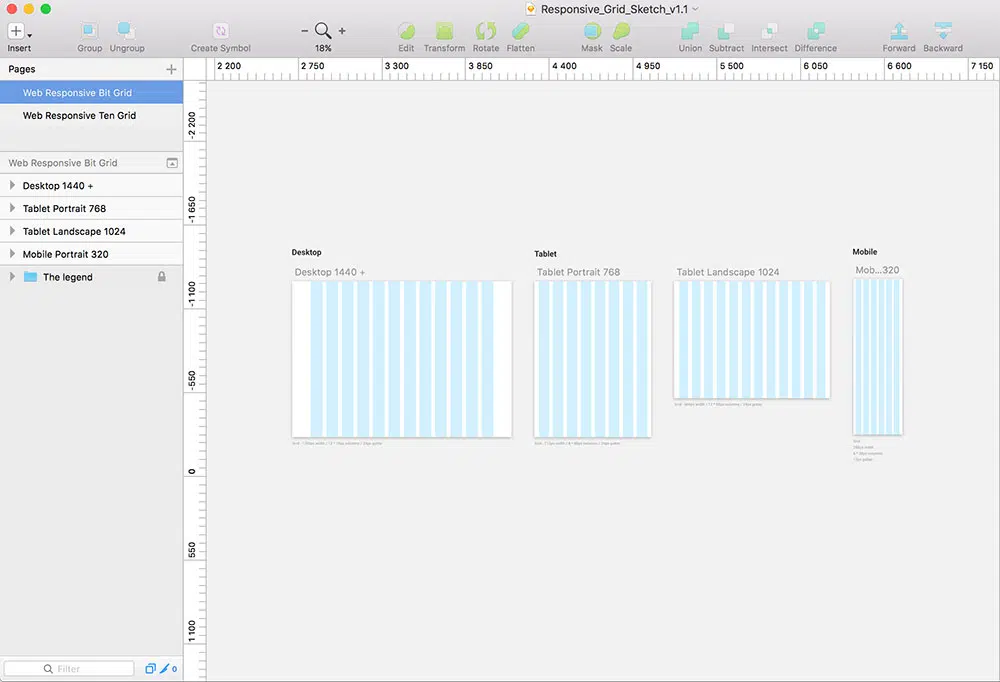Click the Scale tool icon

pyautogui.click(x=621, y=32)
